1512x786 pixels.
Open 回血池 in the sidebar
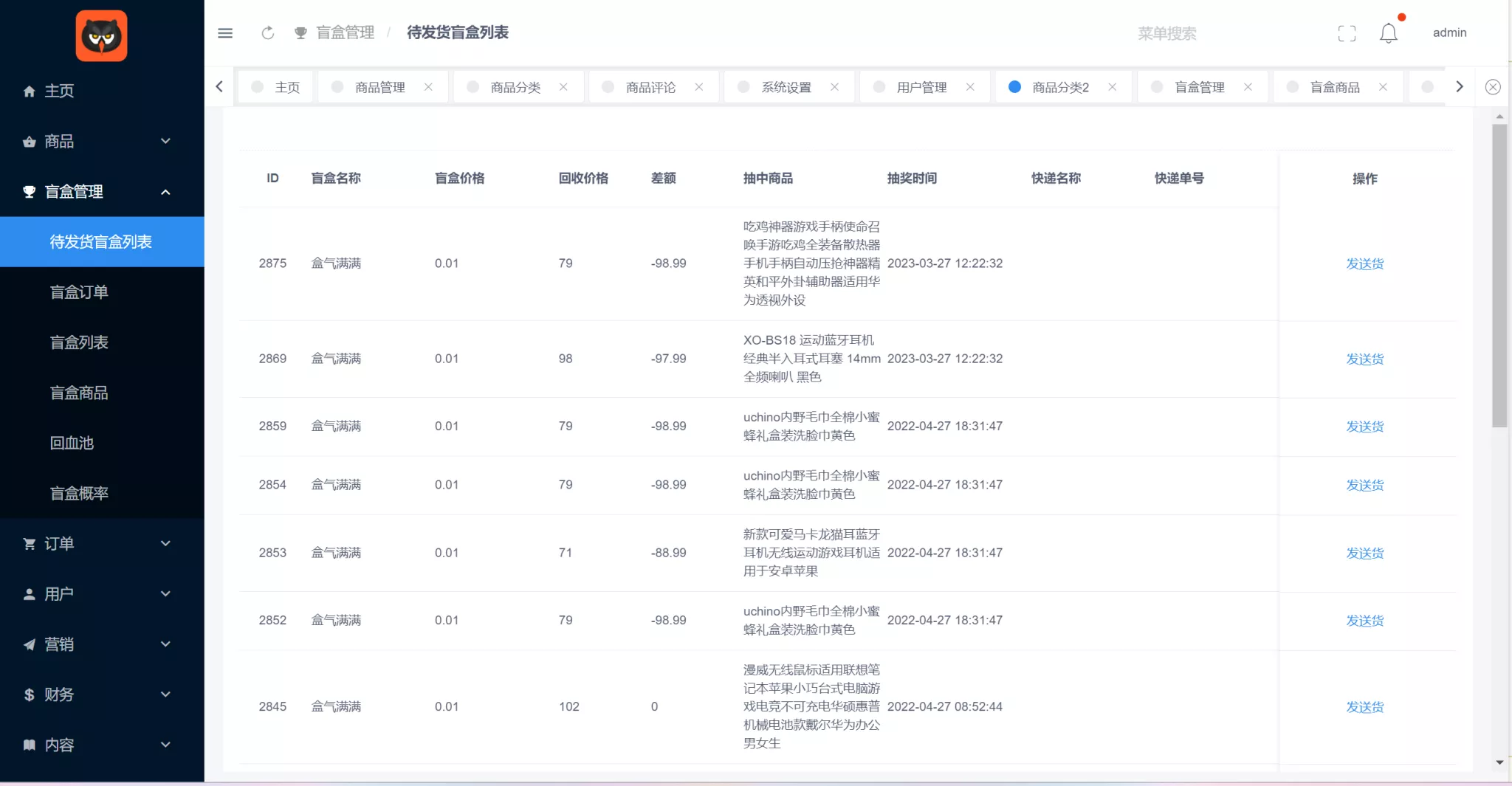pos(72,443)
